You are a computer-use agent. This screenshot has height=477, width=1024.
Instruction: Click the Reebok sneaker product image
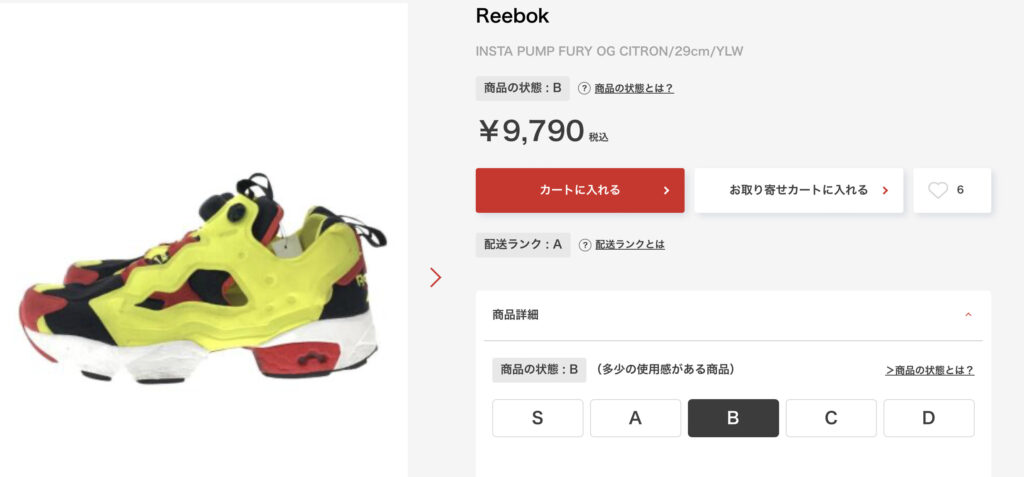(203, 278)
